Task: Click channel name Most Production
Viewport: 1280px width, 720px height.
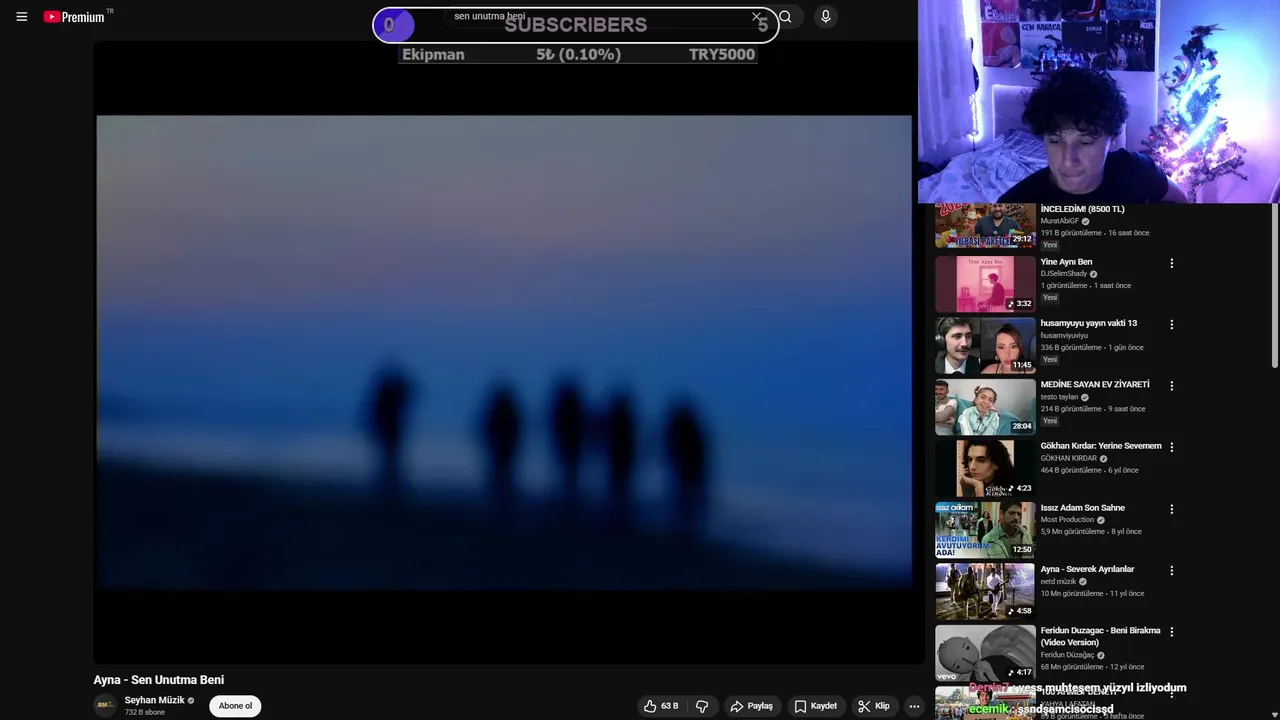Action: 1067,520
